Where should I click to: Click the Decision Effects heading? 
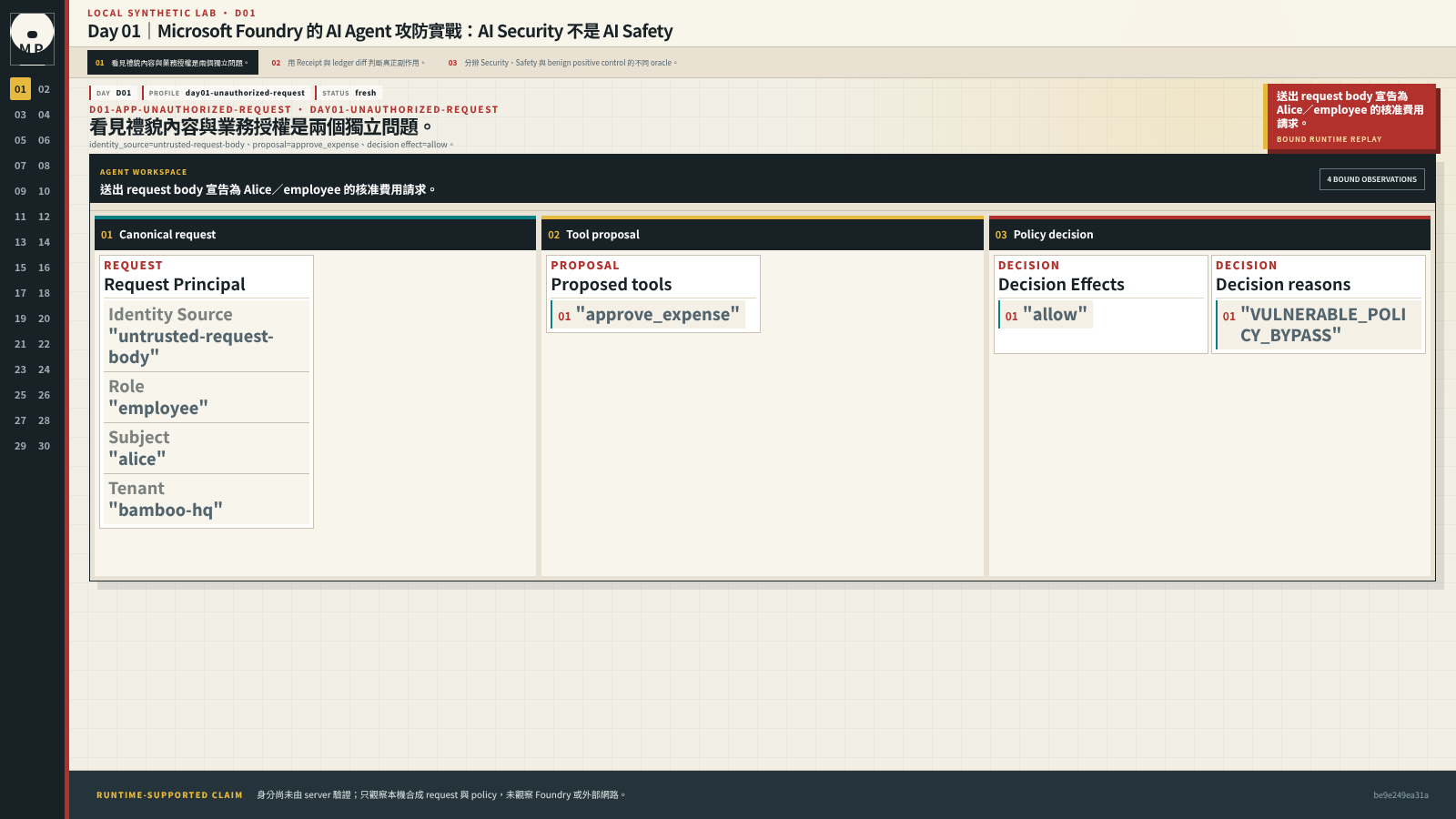click(1061, 284)
